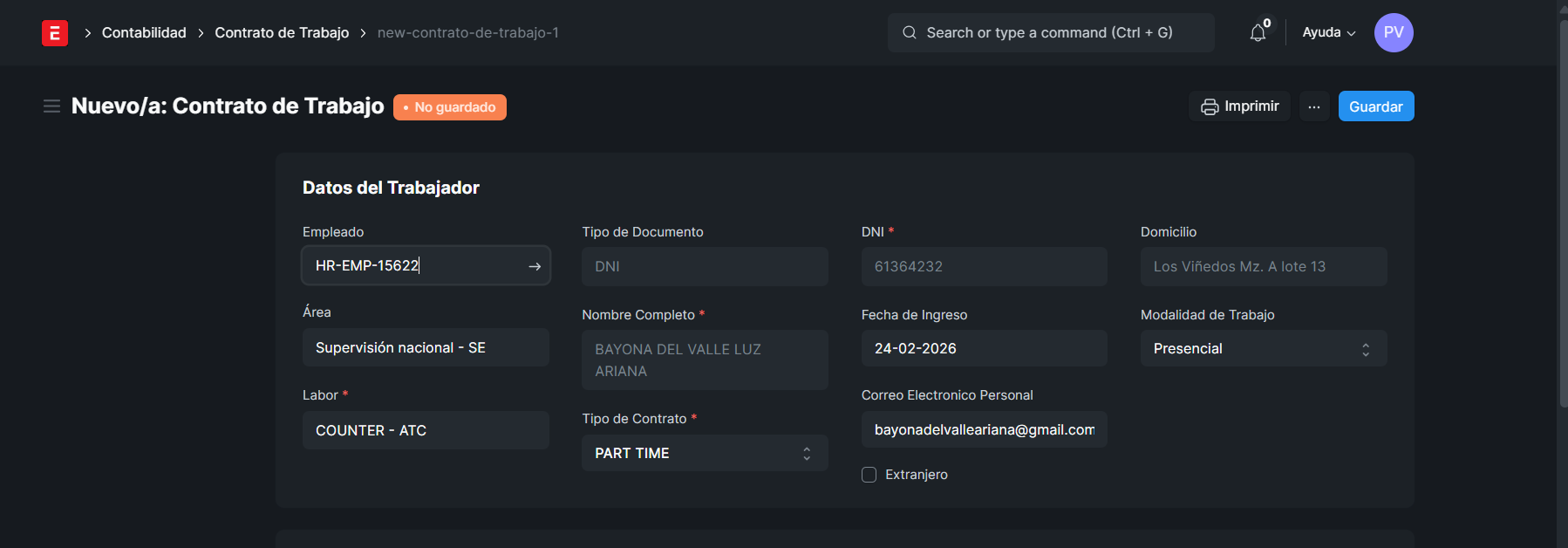The width and height of the screenshot is (1568, 548).
Task: Enable the Extranjero checkbox
Action: click(869, 475)
